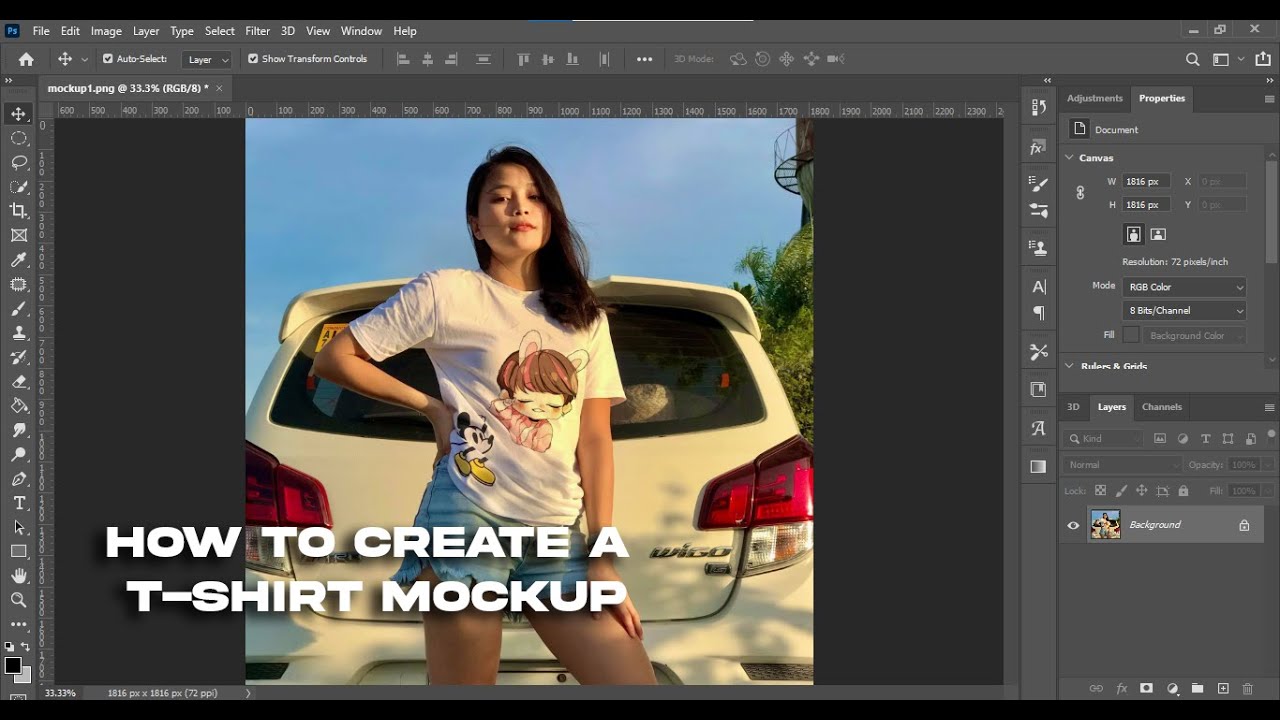The image size is (1280, 720).
Task: Create a new group folder icon
Action: [1197, 689]
